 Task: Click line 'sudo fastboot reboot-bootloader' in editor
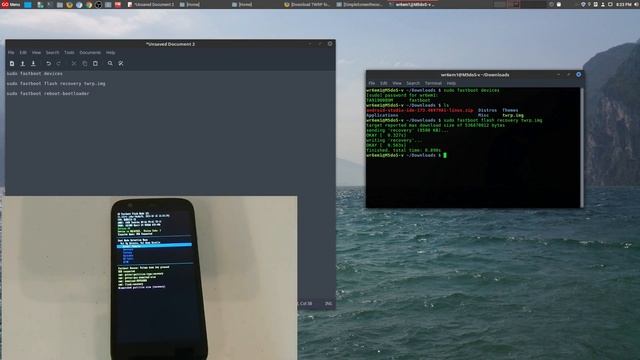(48, 93)
